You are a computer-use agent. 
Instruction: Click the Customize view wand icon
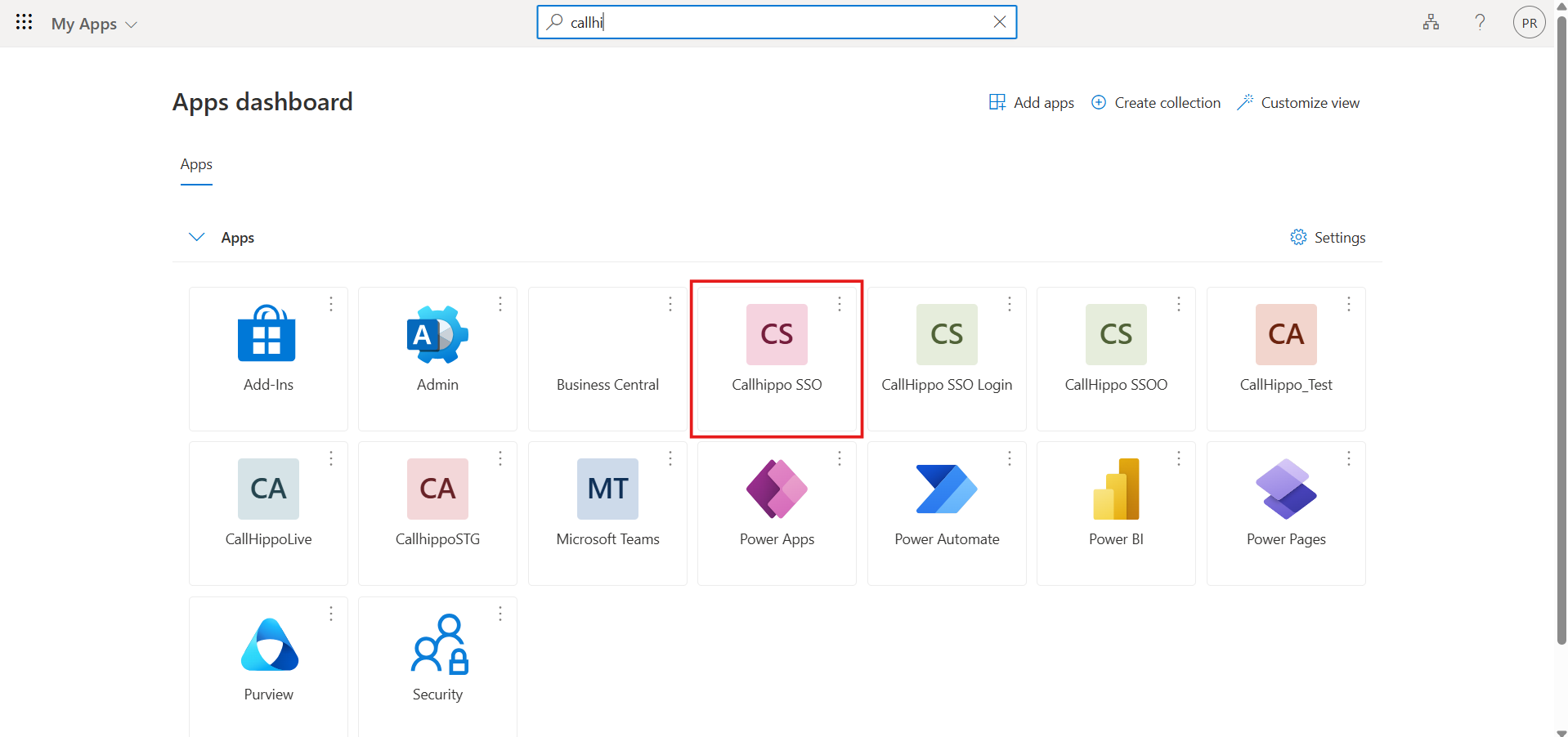[1245, 102]
